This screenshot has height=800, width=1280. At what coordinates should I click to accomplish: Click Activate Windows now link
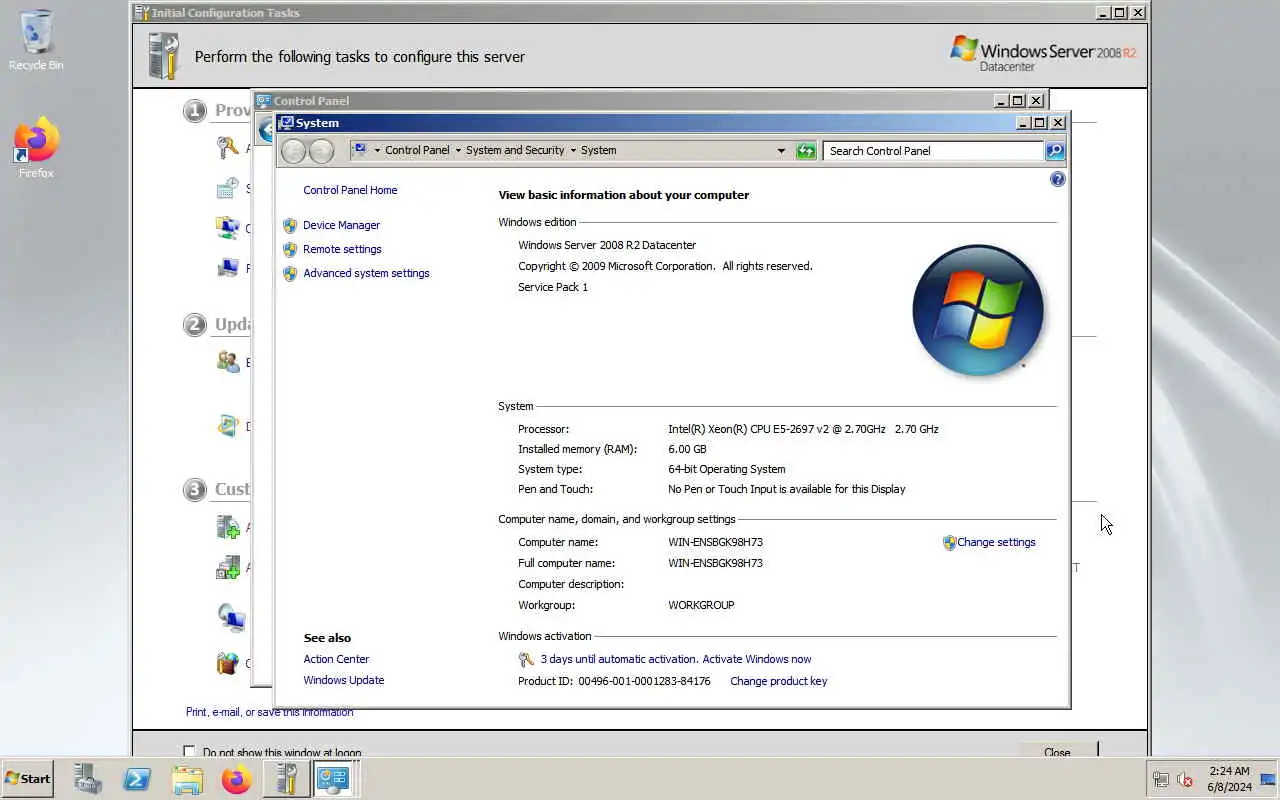pyautogui.click(x=757, y=660)
